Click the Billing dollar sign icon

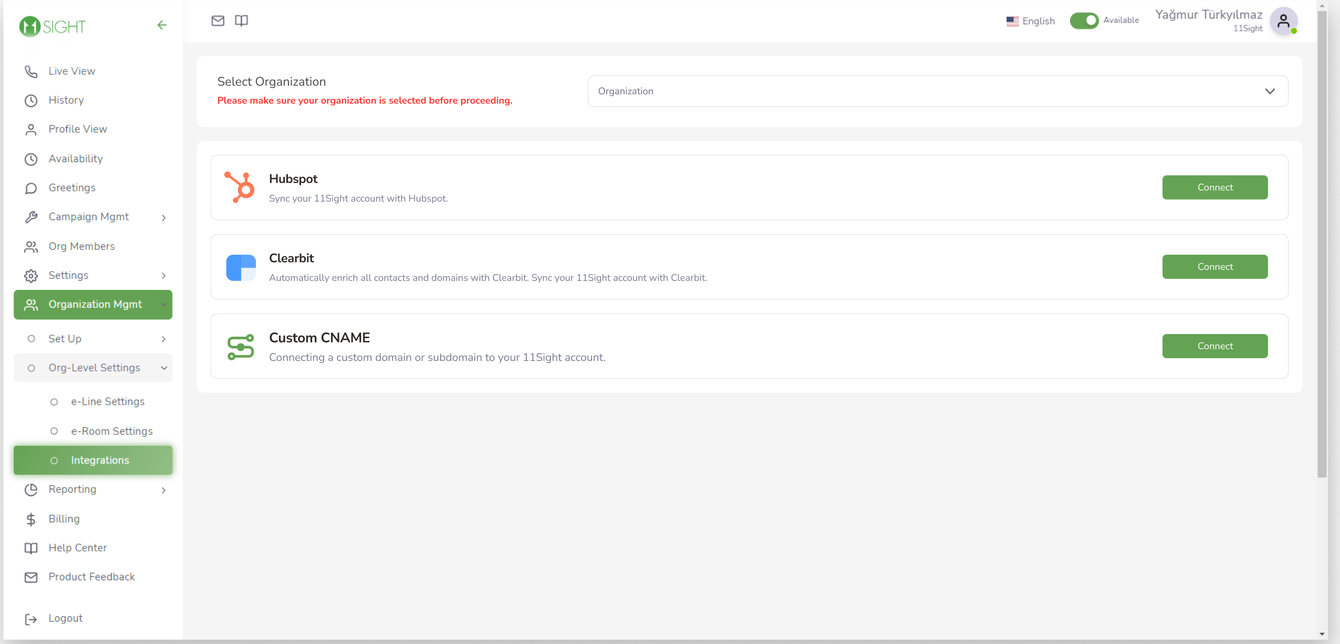click(31, 519)
